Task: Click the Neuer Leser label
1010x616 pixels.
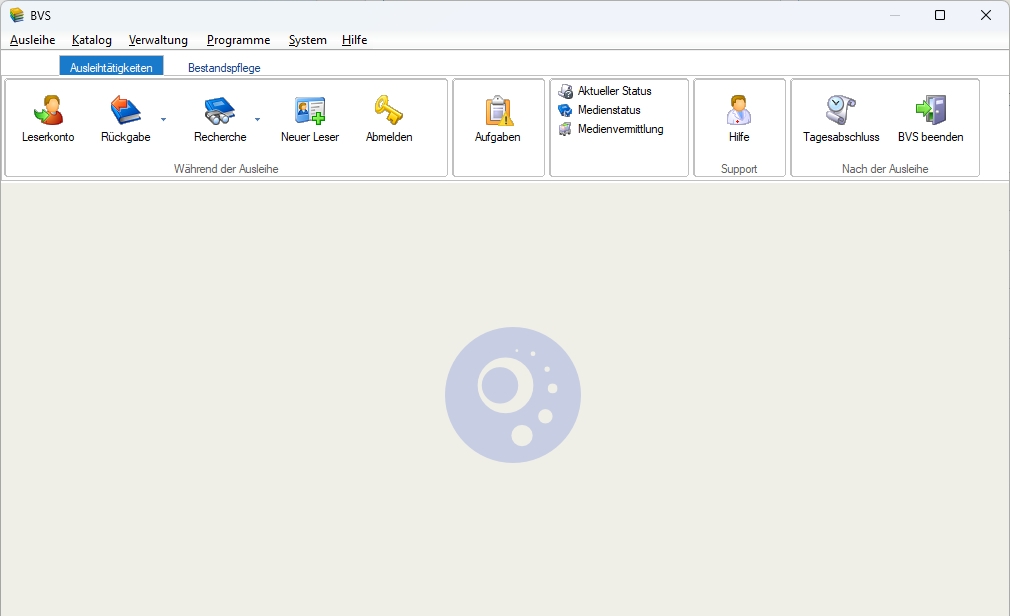Action: [x=310, y=137]
